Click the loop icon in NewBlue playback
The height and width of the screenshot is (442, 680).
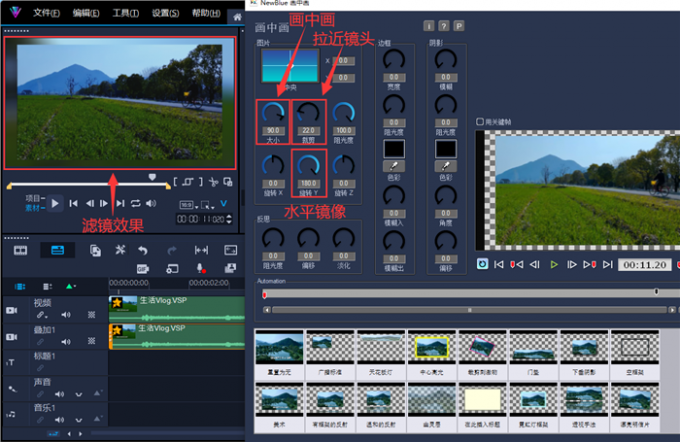[x=482, y=264]
